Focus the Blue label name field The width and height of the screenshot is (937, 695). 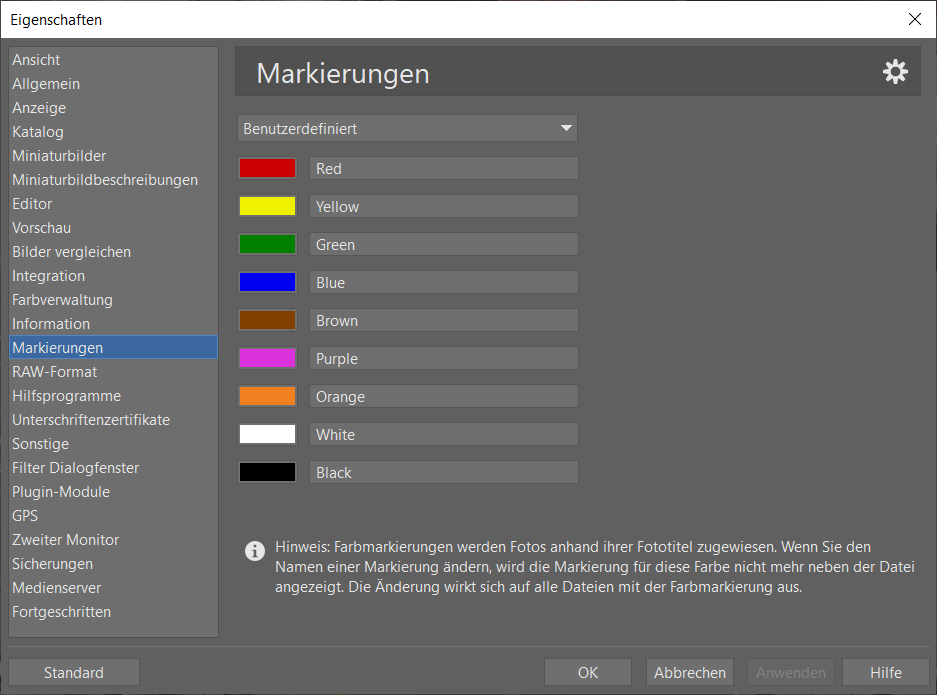point(443,282)
